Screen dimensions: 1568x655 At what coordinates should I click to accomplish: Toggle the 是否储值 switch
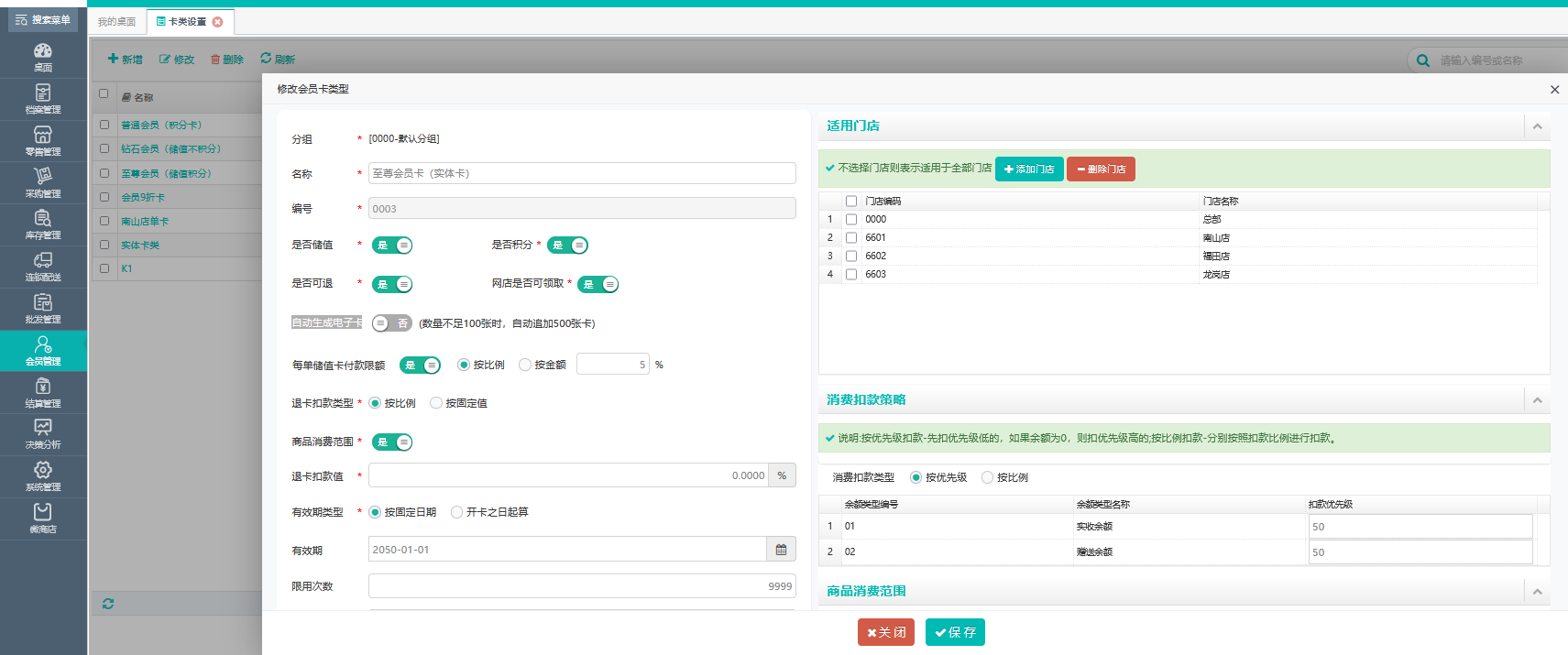(392, 246)
